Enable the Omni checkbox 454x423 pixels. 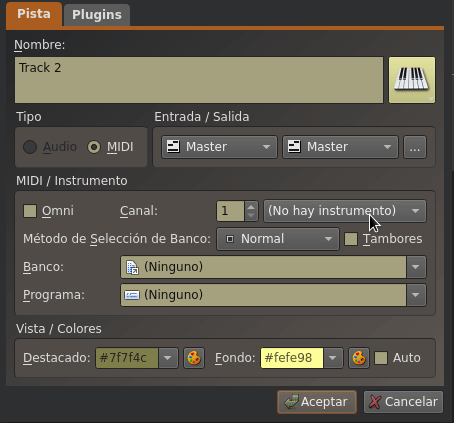[x=30, y=211]
